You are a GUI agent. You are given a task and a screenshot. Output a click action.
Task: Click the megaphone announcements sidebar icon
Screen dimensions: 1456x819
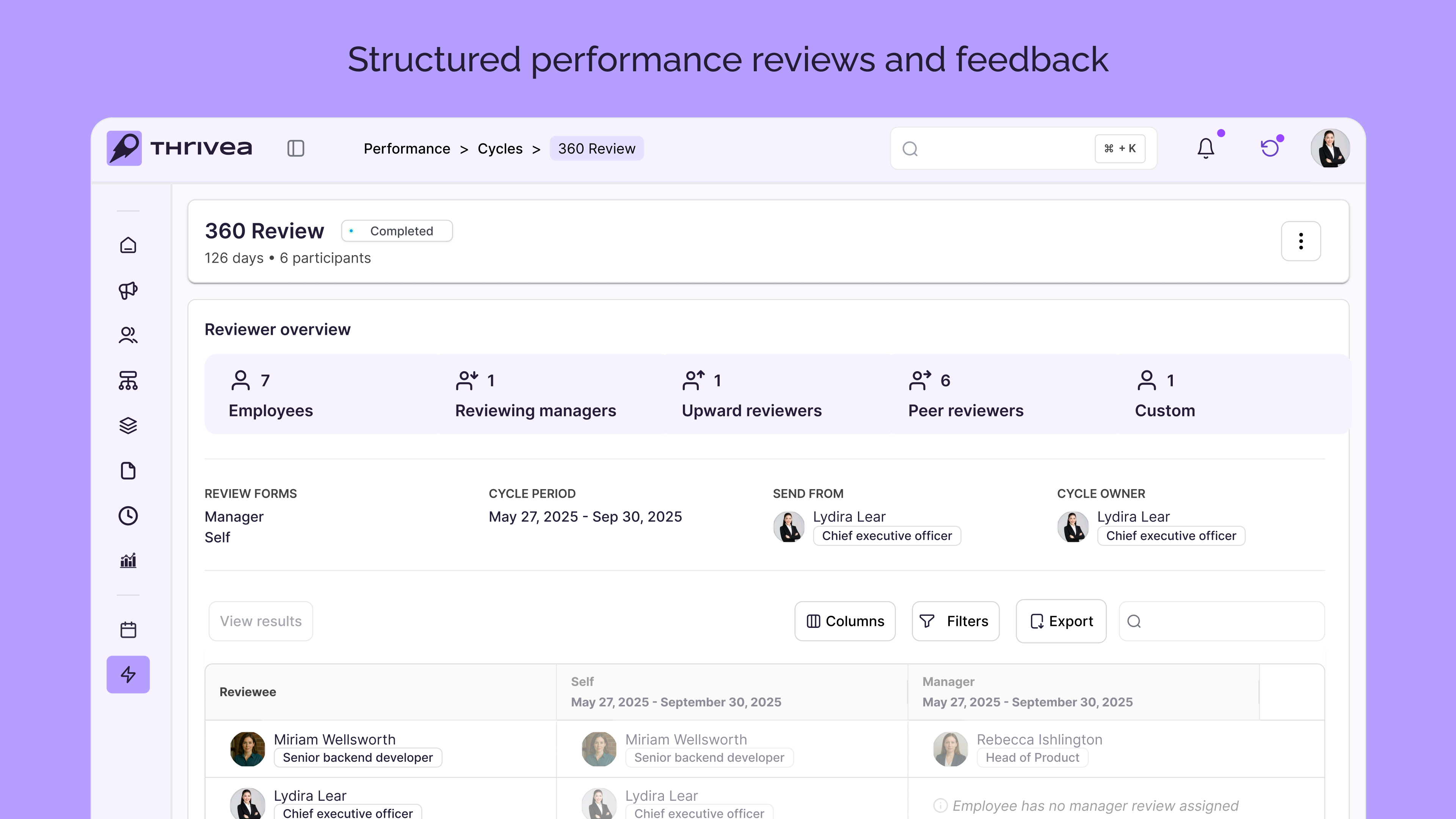[128, 290]
